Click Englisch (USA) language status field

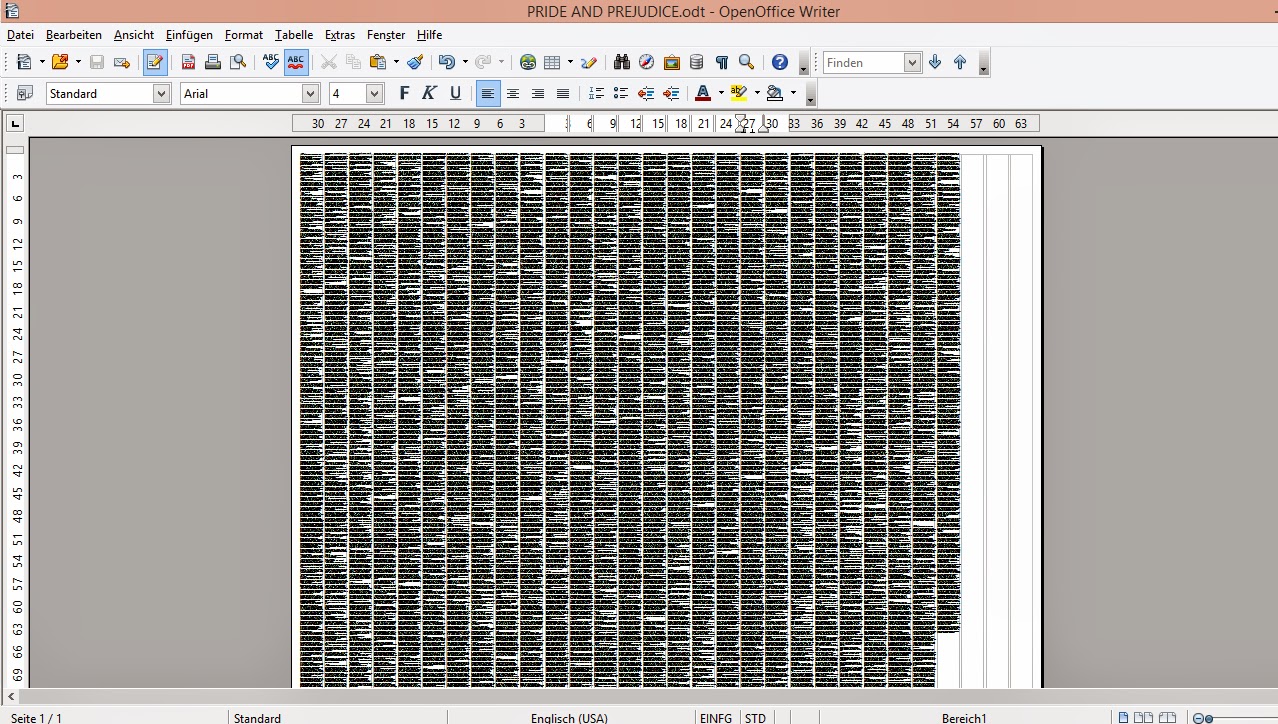570,718
